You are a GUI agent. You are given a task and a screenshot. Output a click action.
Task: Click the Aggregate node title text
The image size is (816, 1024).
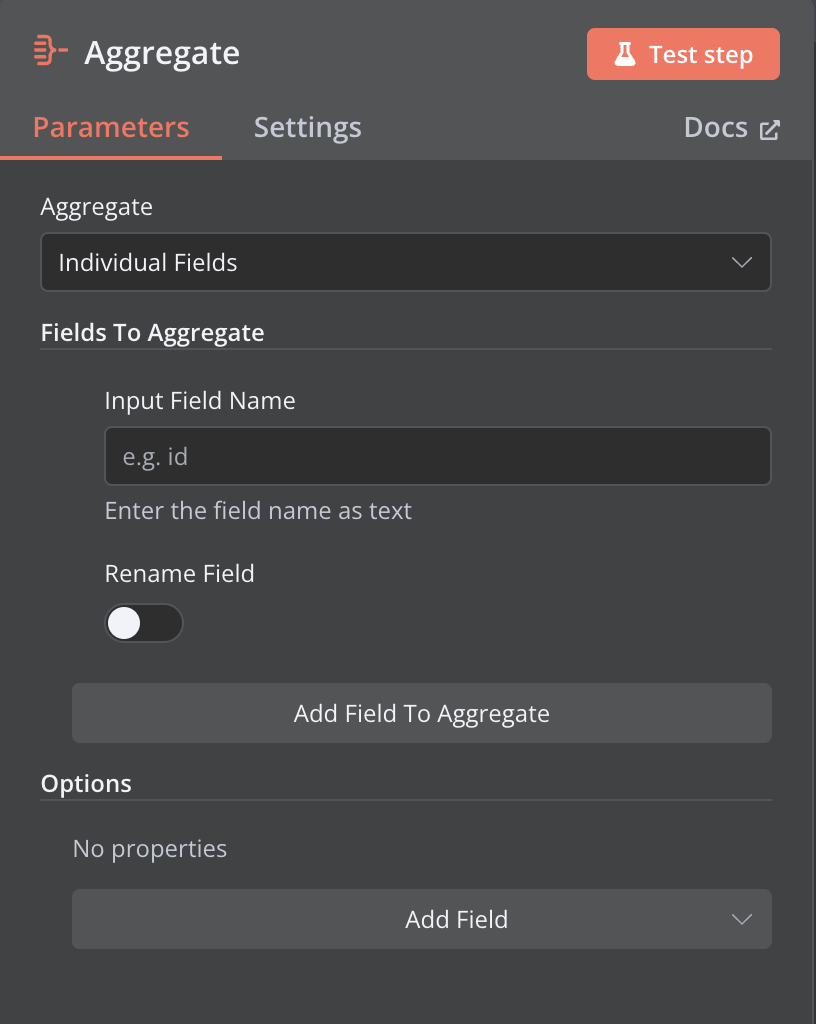(162, 54)
